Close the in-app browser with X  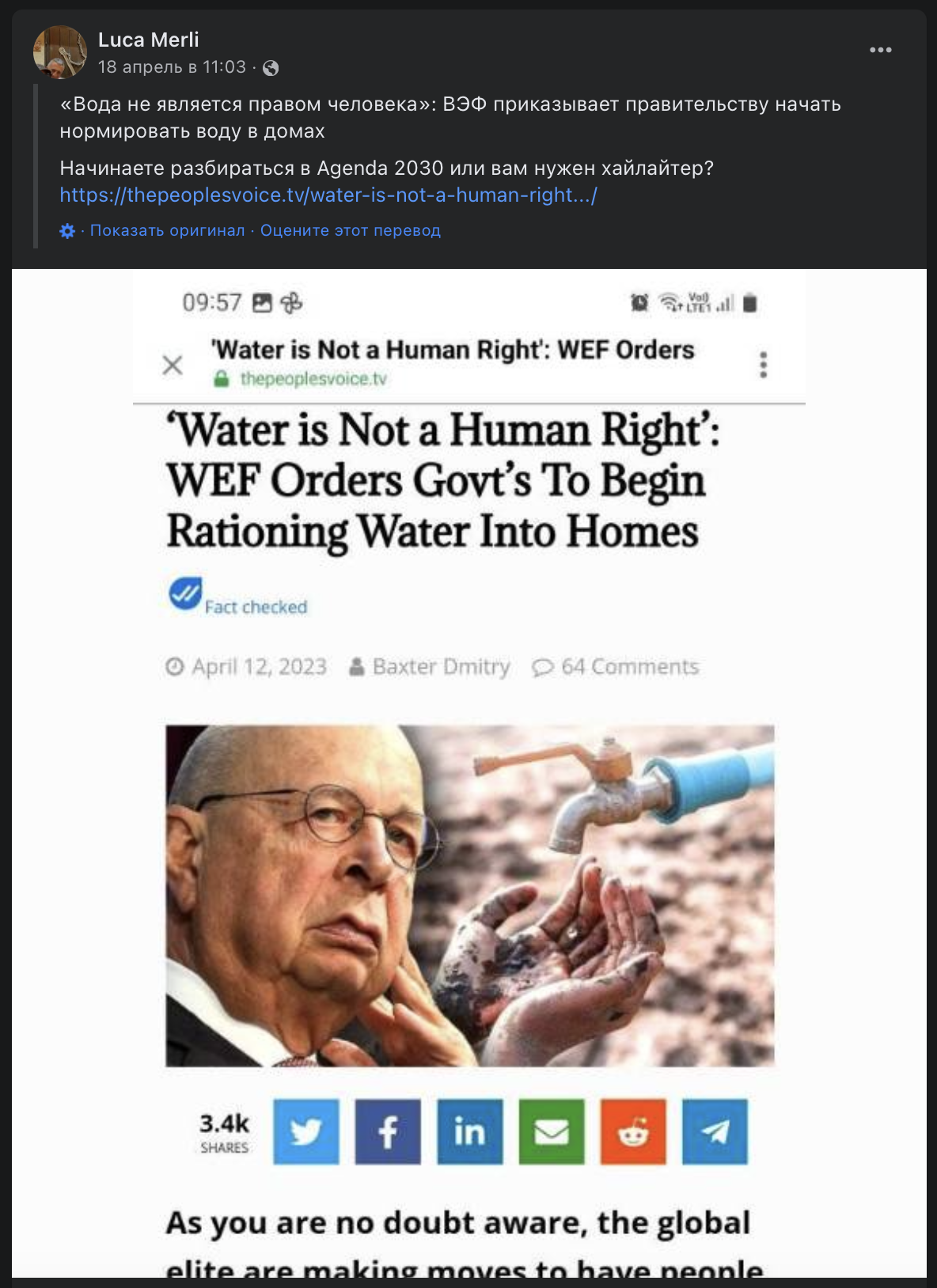point(173,365)
